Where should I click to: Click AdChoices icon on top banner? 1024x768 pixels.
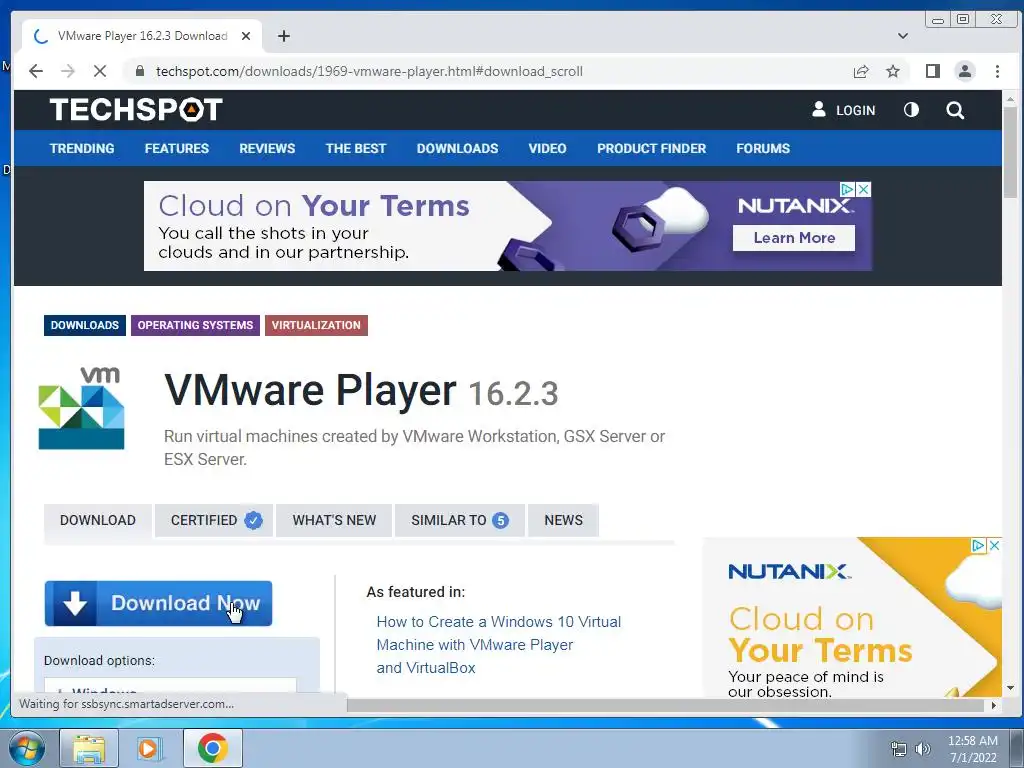[x=848, y=189]
